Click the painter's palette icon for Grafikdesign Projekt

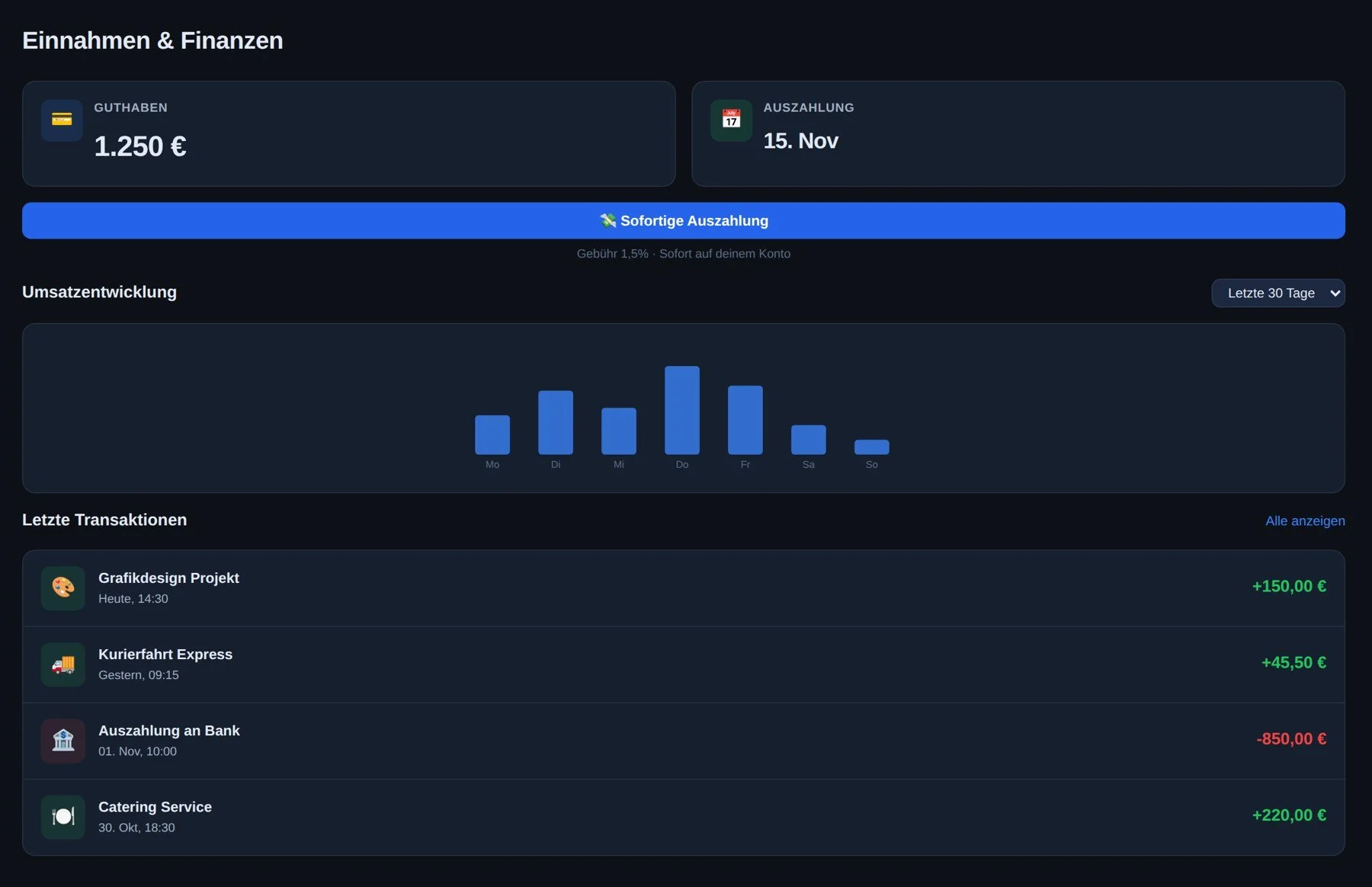coord(63,588)
